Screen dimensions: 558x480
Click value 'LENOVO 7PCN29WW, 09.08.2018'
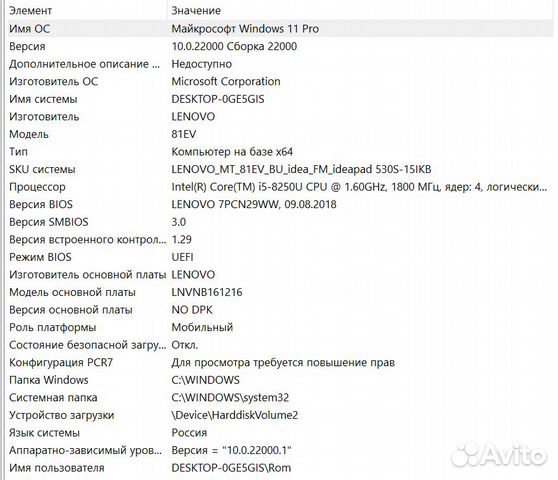tap(254, 204)
